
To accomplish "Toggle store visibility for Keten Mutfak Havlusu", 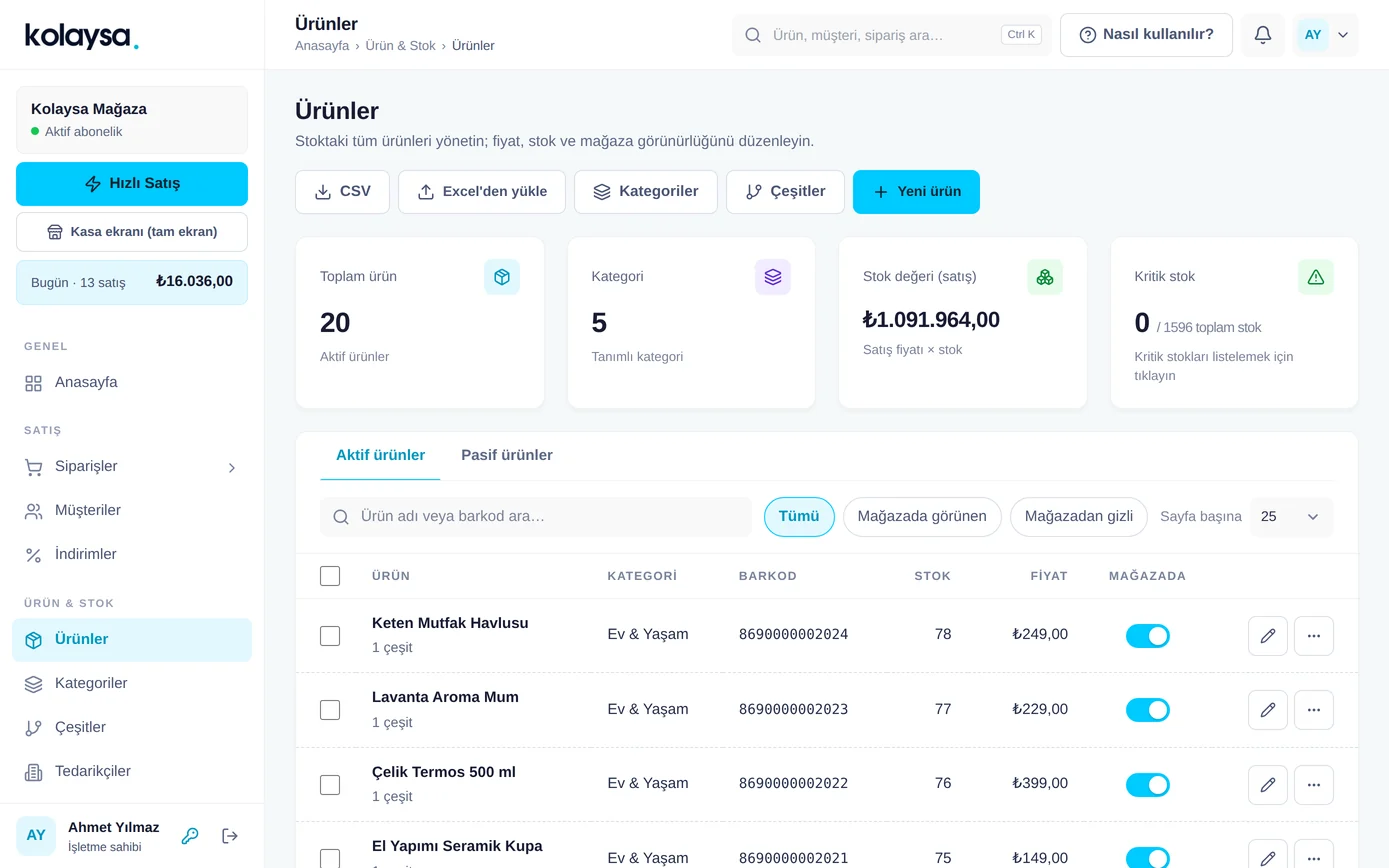I will coord(1148,636).
